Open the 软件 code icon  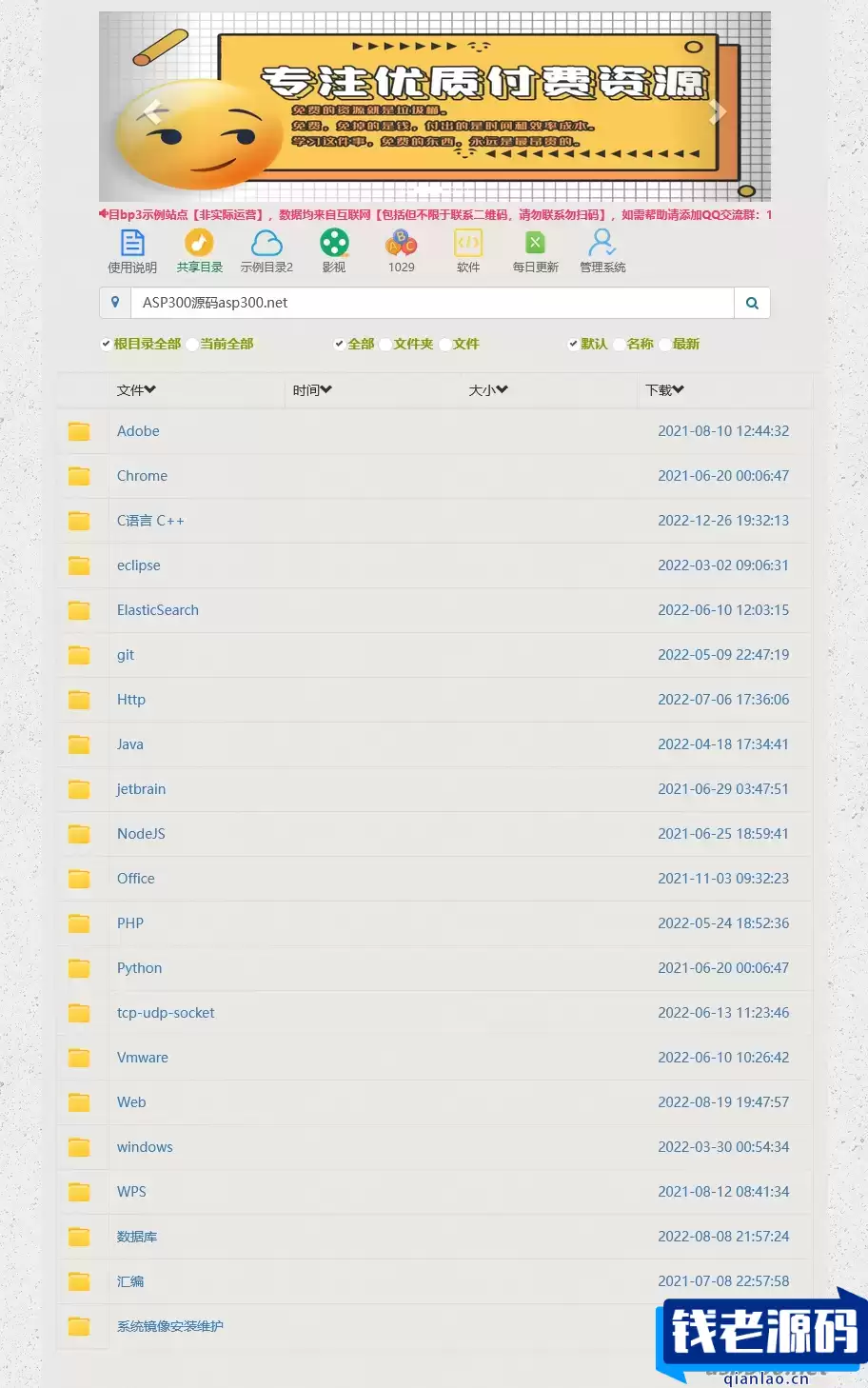(x=468, y=243)
